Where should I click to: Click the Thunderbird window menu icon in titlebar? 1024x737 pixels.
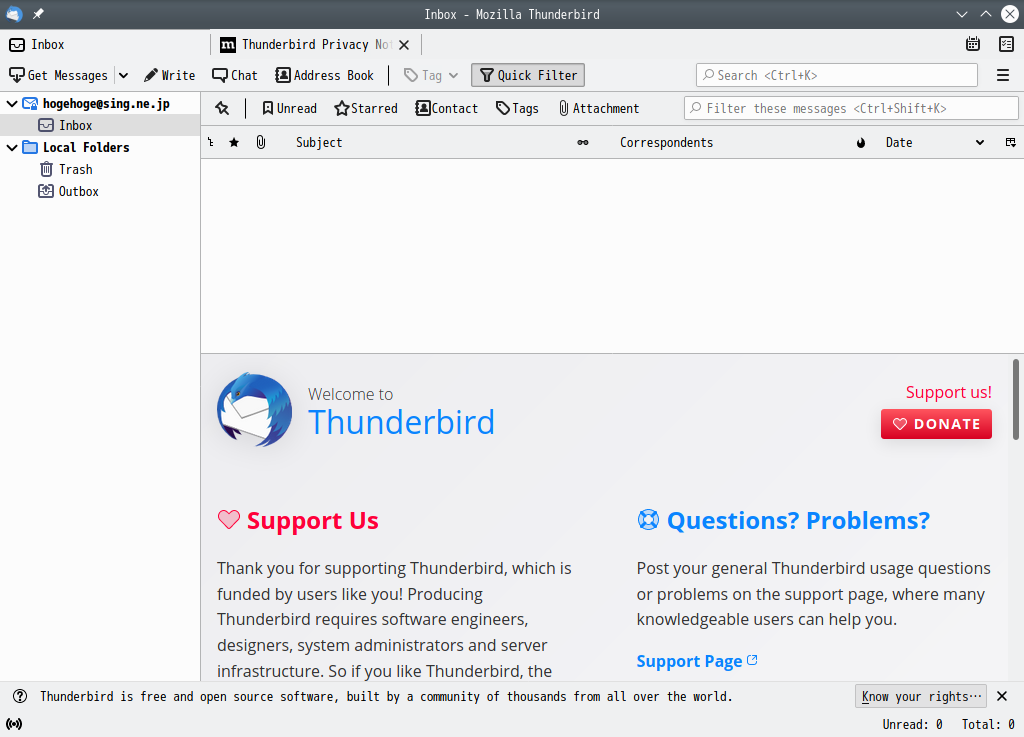click(x=14, y=14)
